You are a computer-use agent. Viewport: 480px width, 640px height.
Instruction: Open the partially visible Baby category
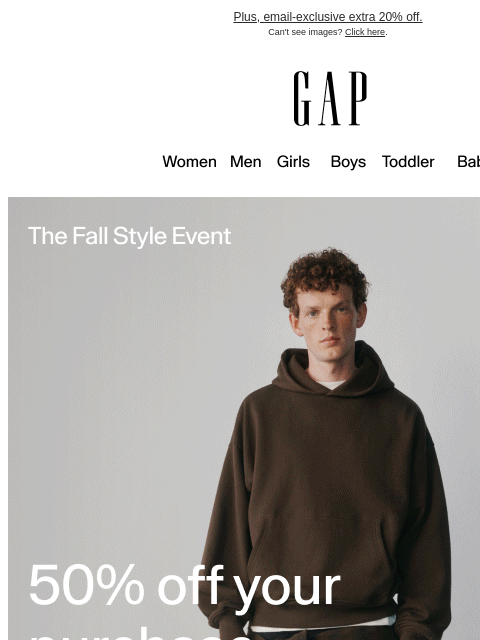coord(468,162)
